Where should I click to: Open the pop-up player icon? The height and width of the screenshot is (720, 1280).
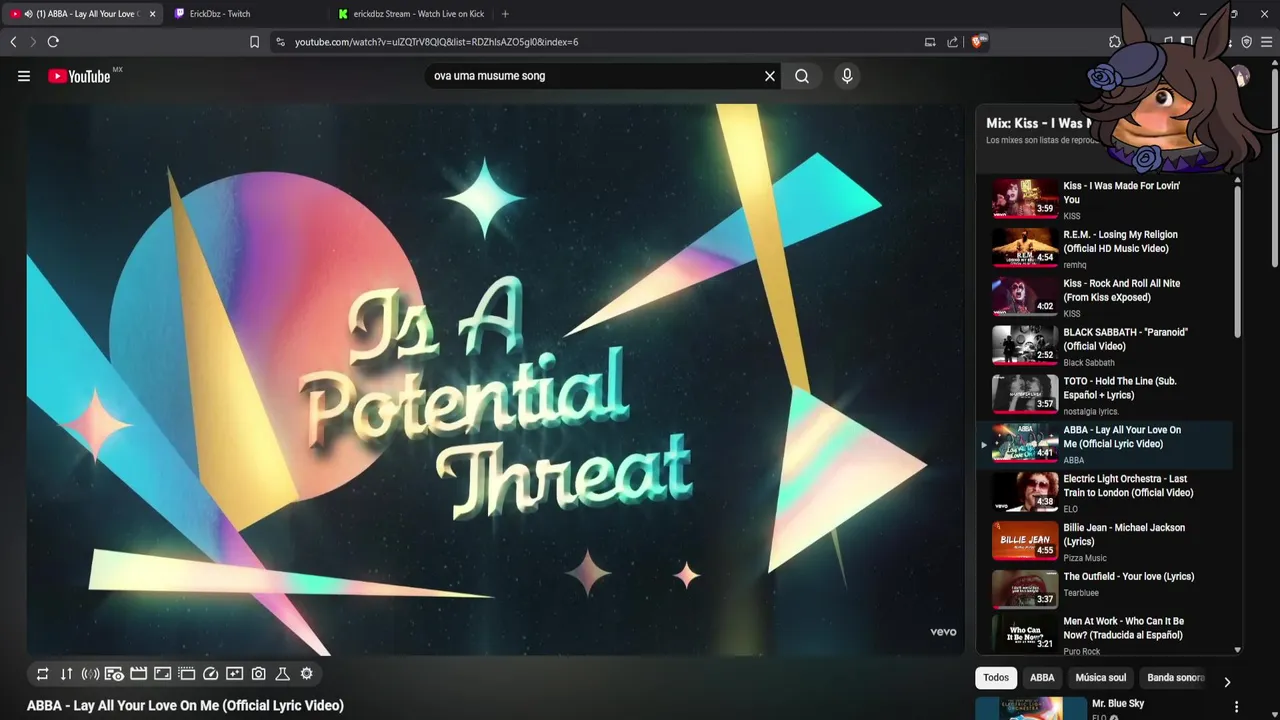186,674
